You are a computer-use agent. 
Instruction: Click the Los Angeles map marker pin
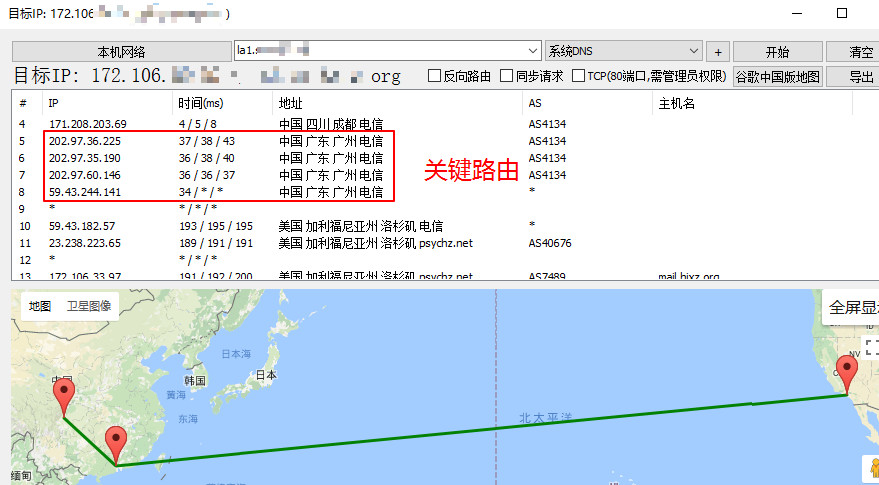pyautogui.click(x=848, y=375)
